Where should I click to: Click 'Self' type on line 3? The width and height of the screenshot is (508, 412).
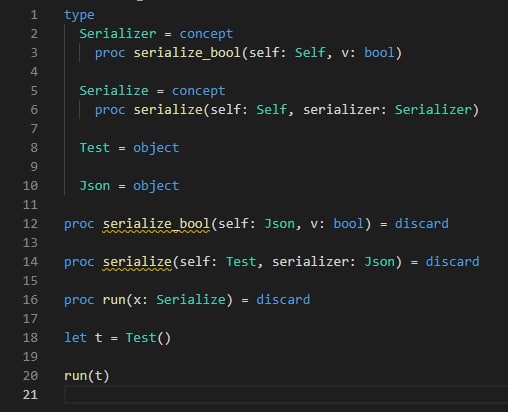310,53
